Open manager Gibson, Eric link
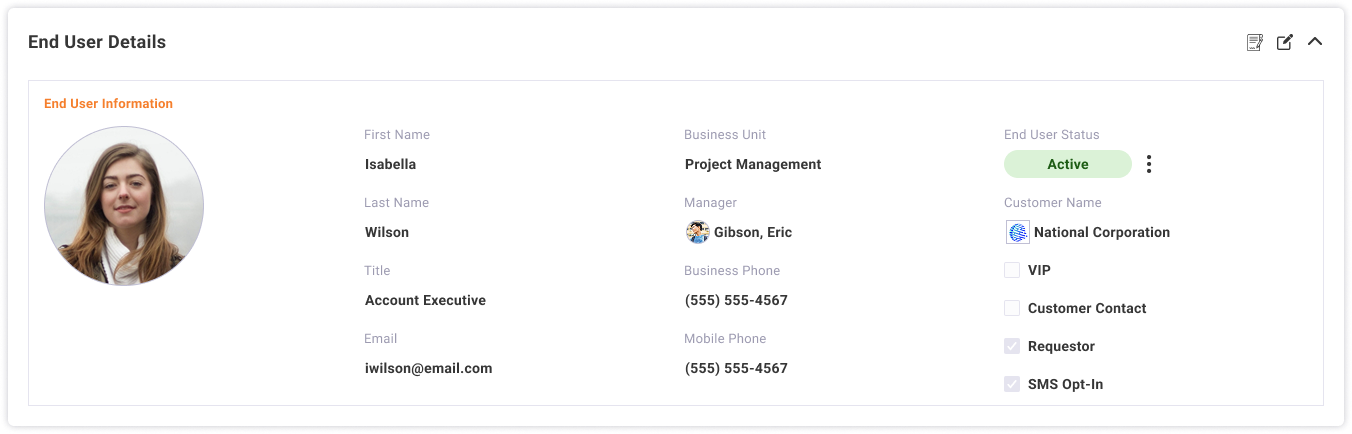 [x=752, y=232]
